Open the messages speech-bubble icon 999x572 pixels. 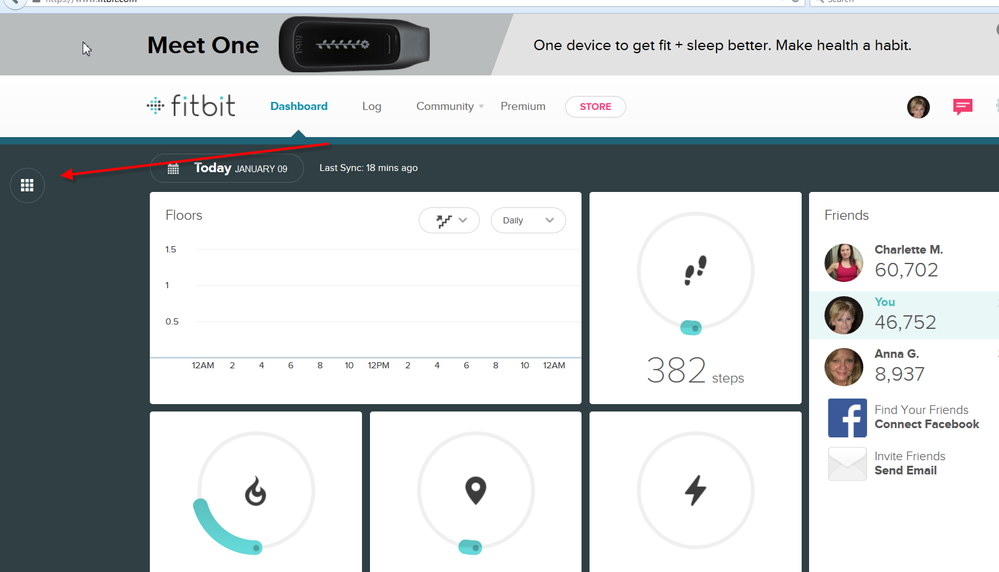click(963, 106)
